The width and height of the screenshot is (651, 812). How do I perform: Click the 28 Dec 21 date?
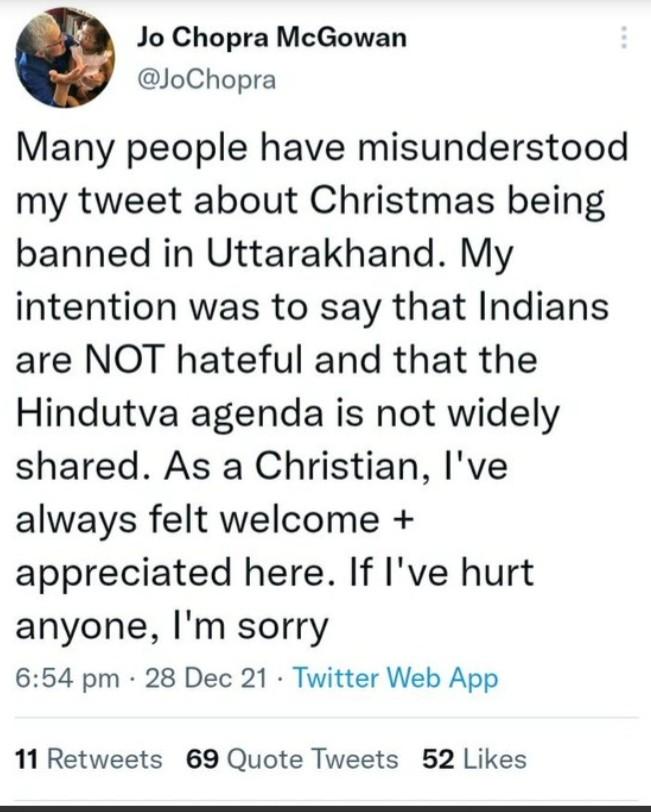pyautogui.click(x=206, y=679)
